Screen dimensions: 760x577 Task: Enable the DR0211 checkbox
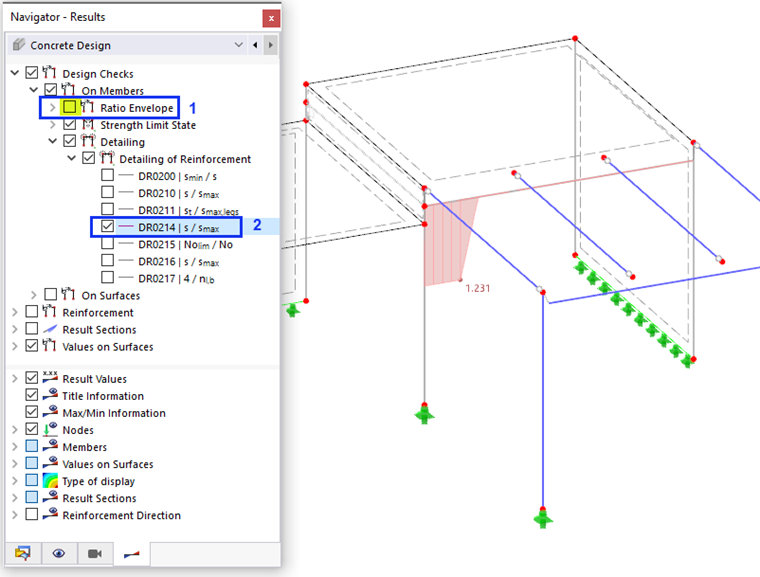pyautogui.click(x=108, y=209)
